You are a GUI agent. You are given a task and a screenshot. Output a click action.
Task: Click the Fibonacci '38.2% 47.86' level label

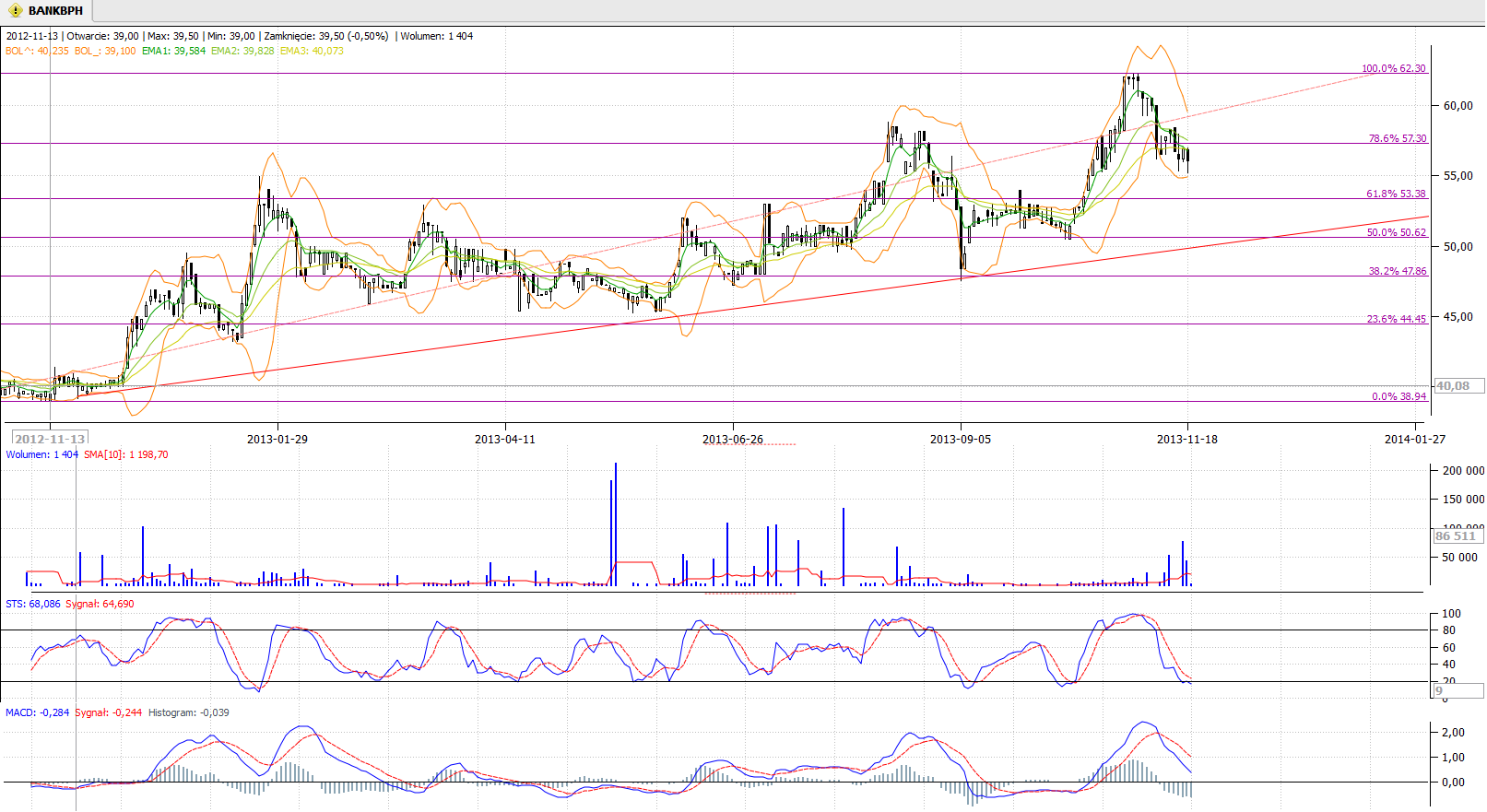[1398, 271]
